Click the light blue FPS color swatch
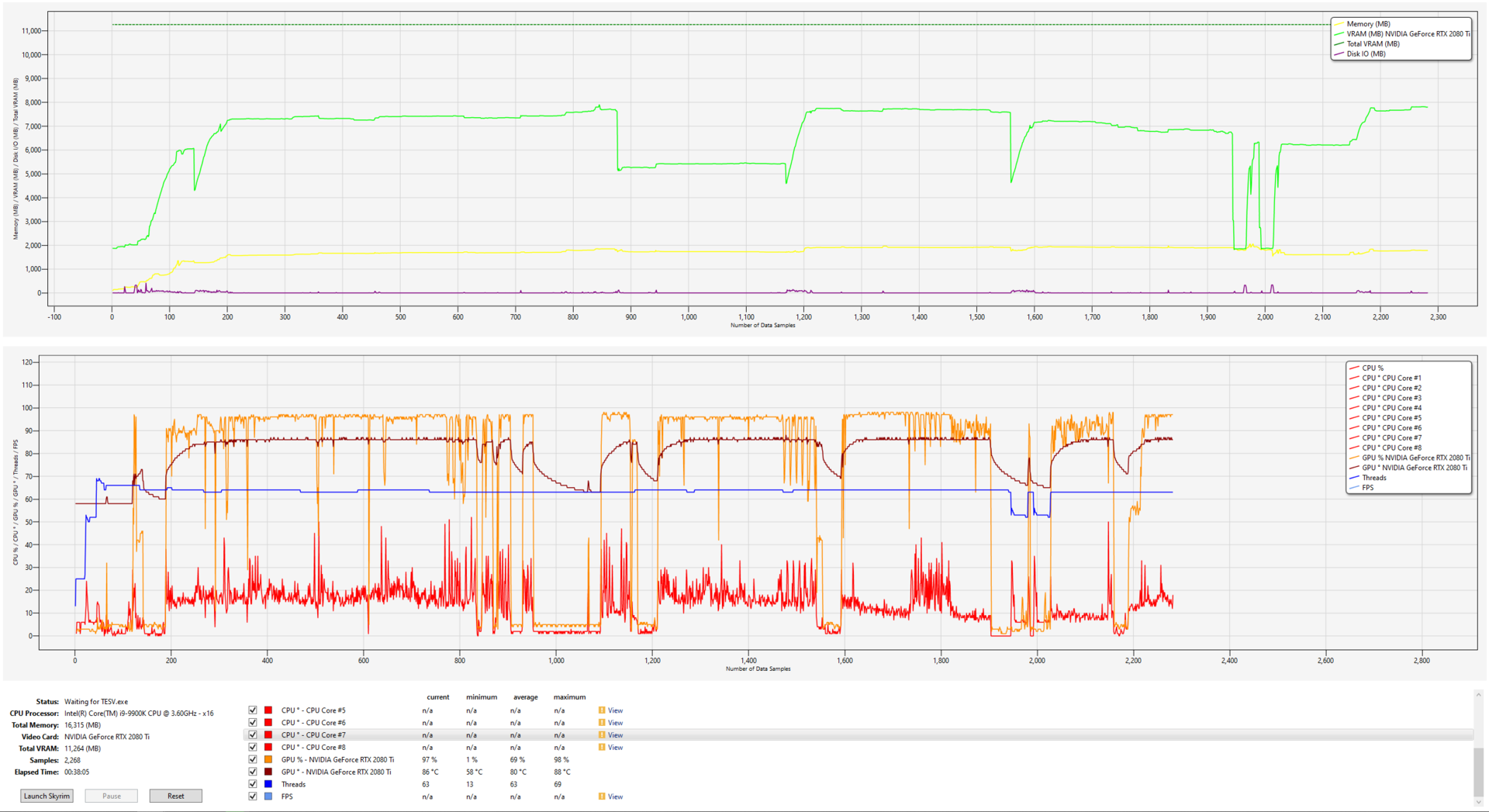1489x812 pixels. pos(268,796)
